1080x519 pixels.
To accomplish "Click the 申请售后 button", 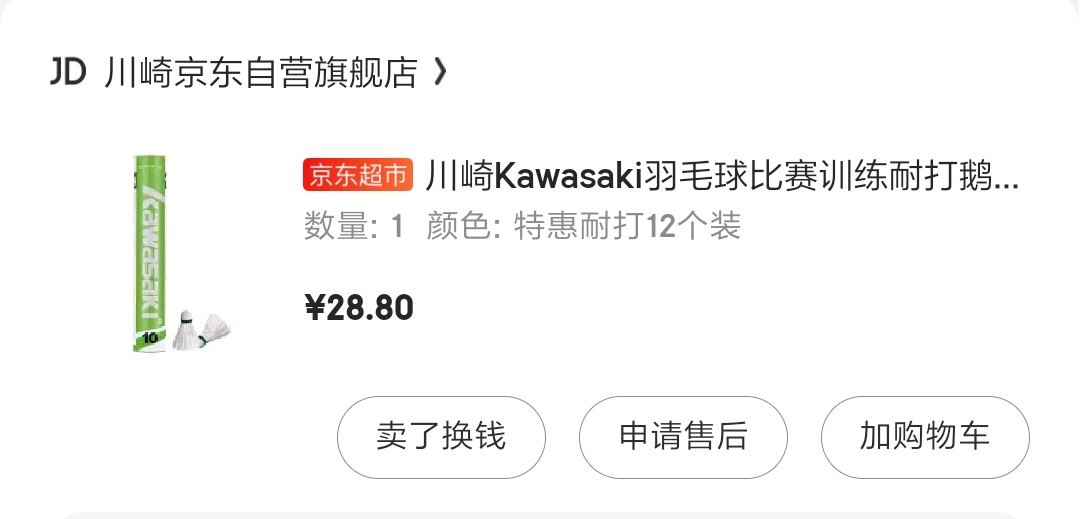I will click(683, 437).
